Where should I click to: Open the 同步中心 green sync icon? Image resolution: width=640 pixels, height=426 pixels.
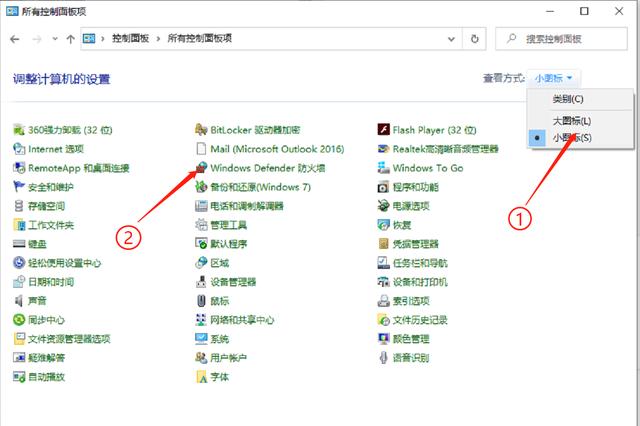[x=19, y=320]
